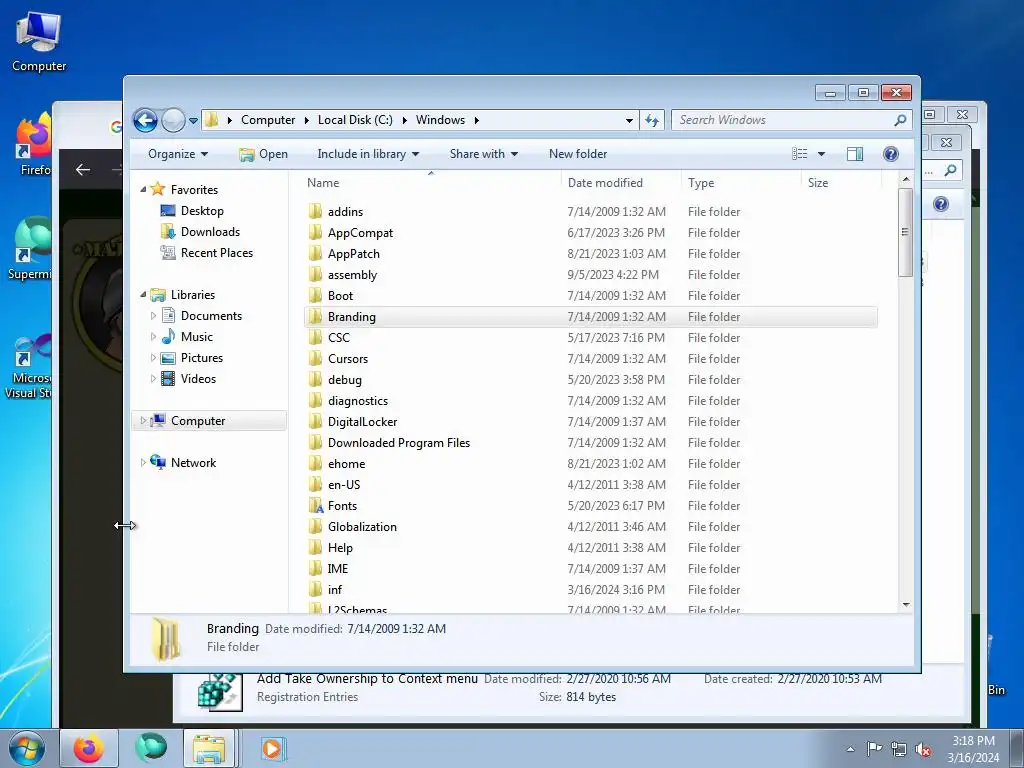Image resolution: width=1024 pixels, height=768 pixels.
Task: Open the Action Center flag icon
Action: tap(874, 749)
